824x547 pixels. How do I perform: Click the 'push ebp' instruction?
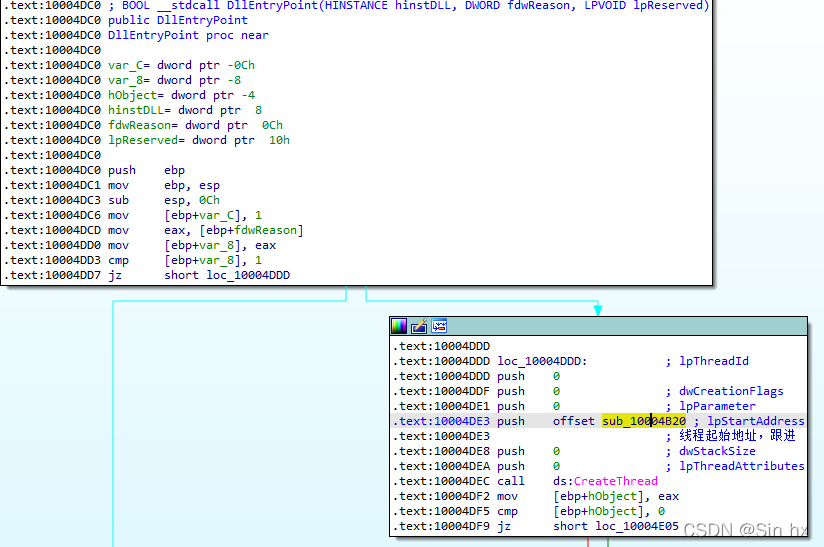point(146,170)
